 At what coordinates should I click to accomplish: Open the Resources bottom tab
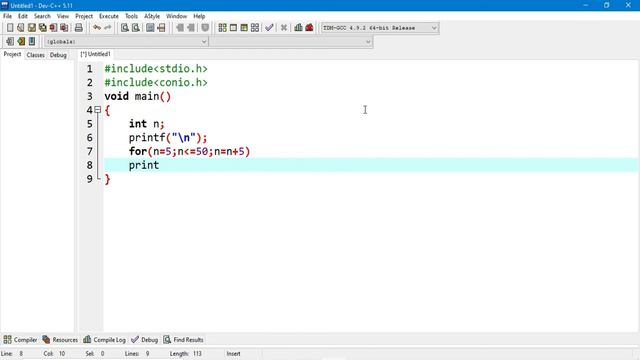pos(60,340)
